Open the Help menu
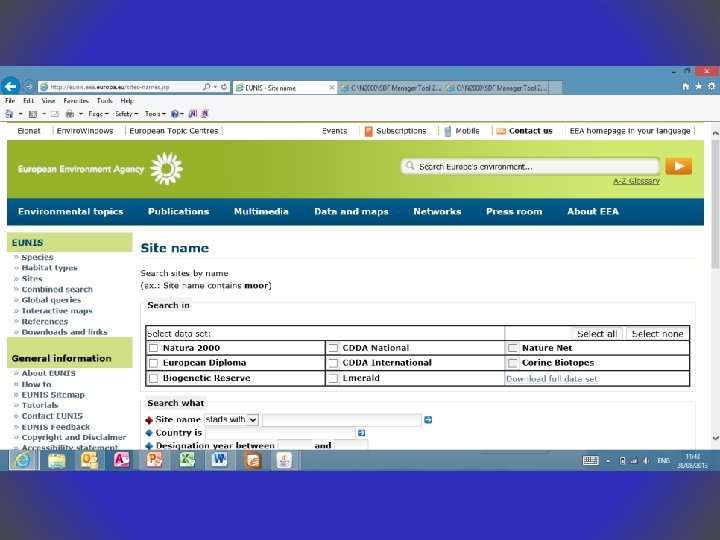720x540 pixels. pos(127,101)
